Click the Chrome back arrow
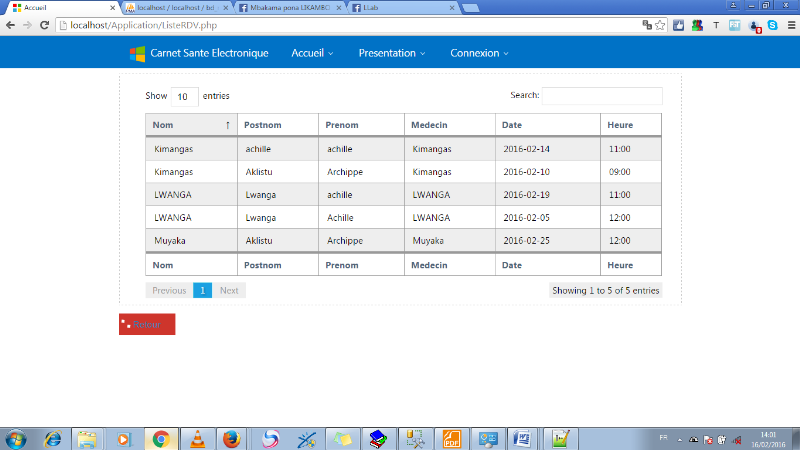 10,25
